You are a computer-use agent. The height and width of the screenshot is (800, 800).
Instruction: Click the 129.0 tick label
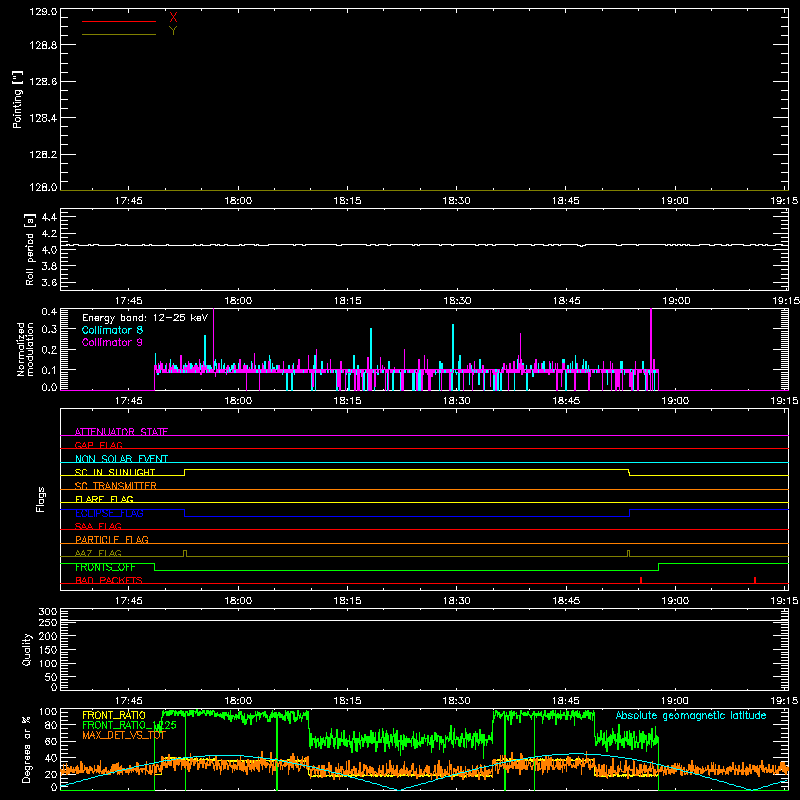(x=43, y=12)
